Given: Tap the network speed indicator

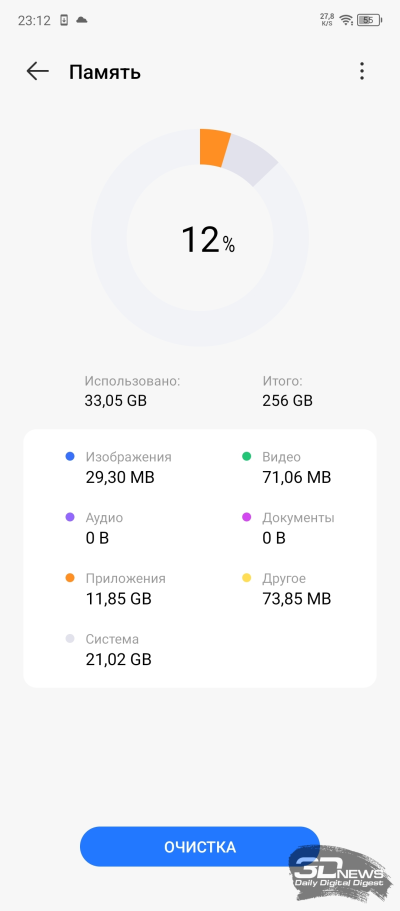Looking at the screenshot, I should tap(327, 20).
